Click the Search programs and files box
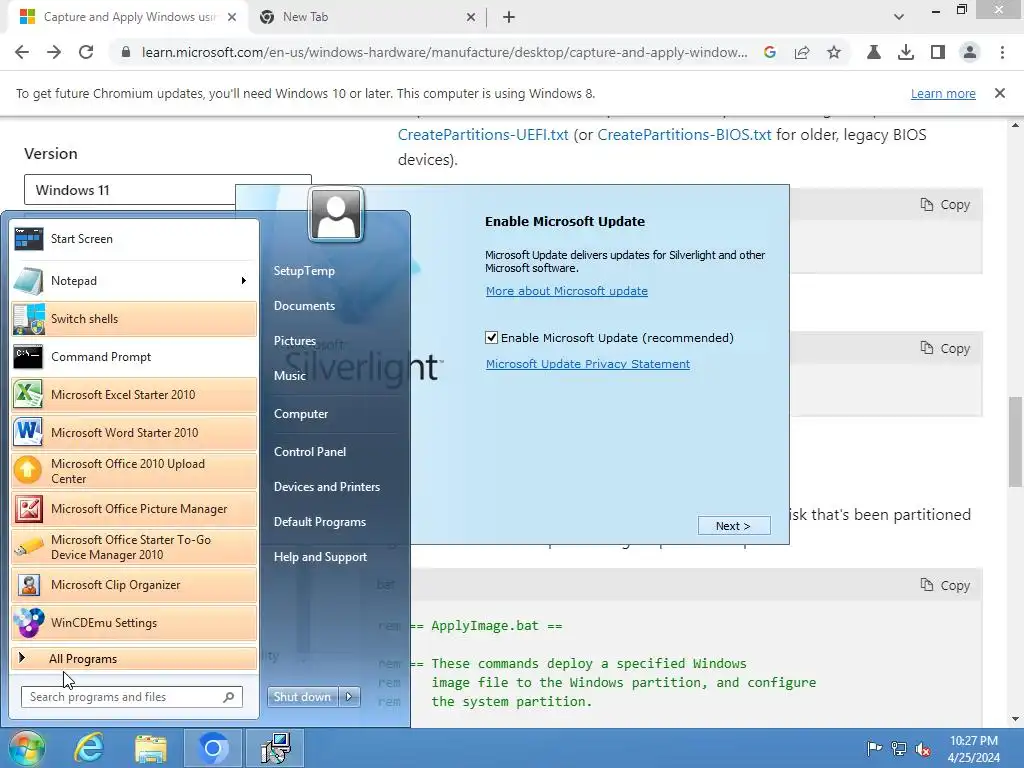The height and width of the screenshot is (768, 1024). pyautogui.click(x=131, y=697)
